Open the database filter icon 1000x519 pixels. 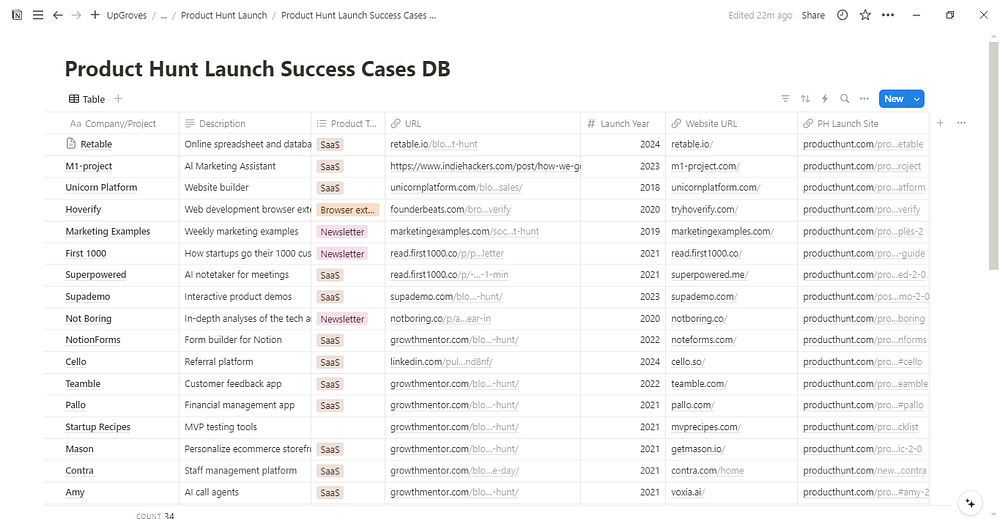pos(785,99)
